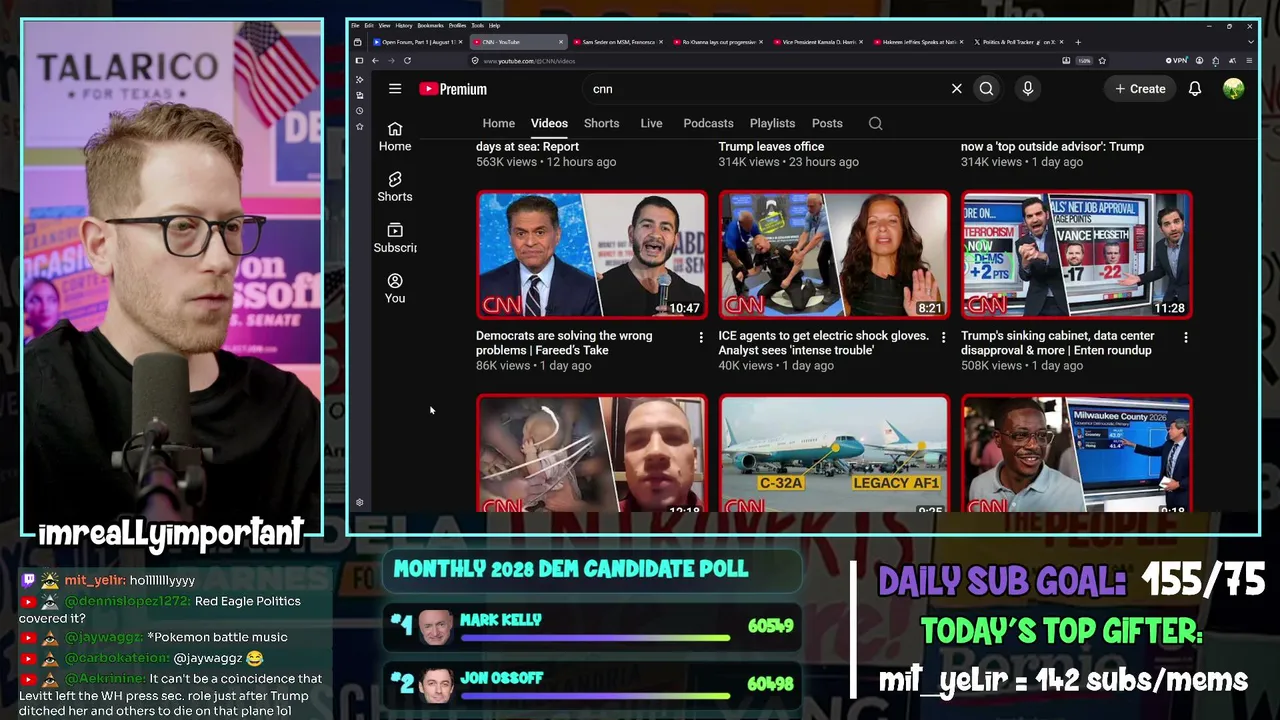Screen dimensions: 1280x720
Task: Go to Home in the YouTube sidebar
Action: [395, 137]
